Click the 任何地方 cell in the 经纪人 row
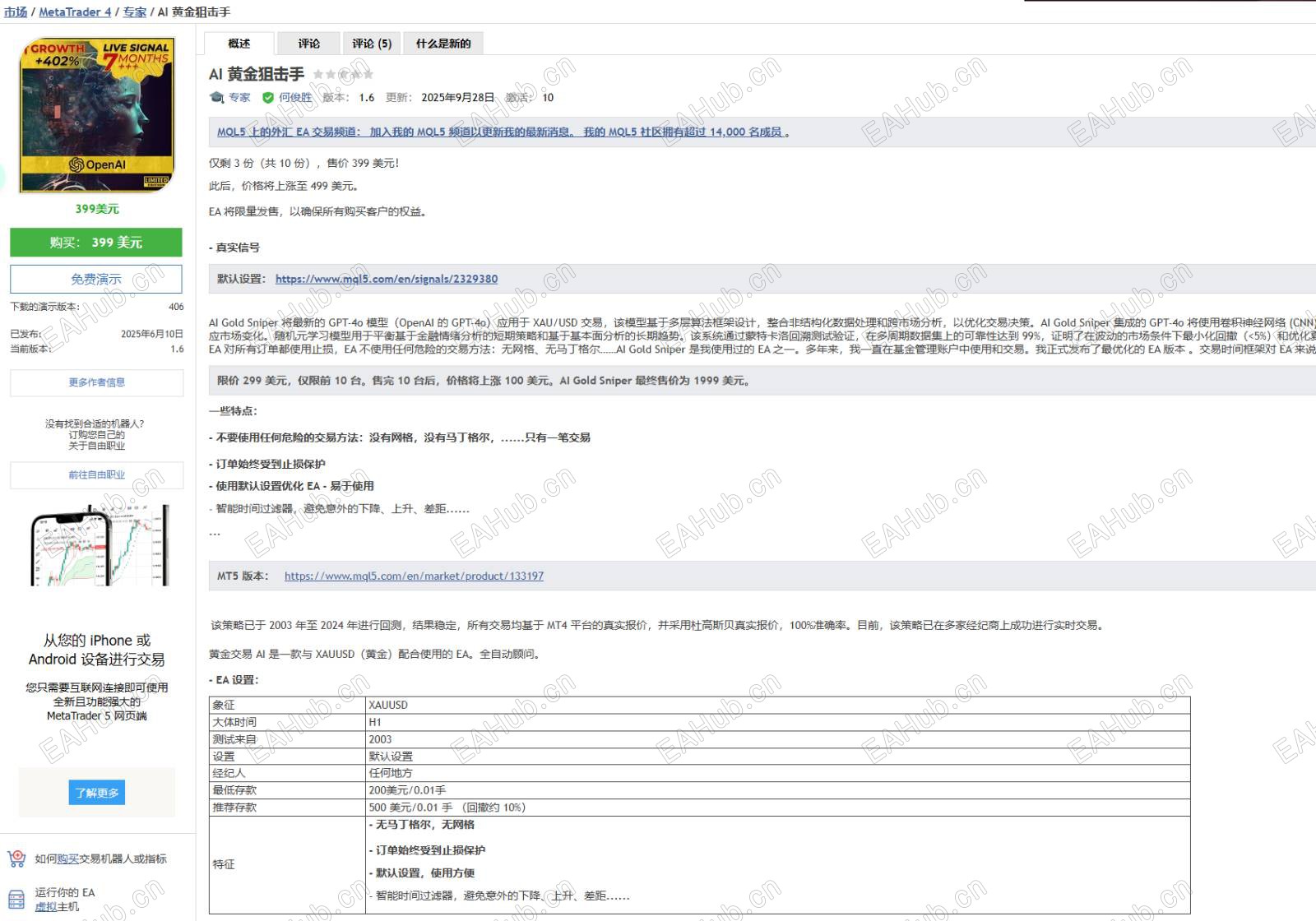This screenshot has height=921, width=1316. click(777, 773)
